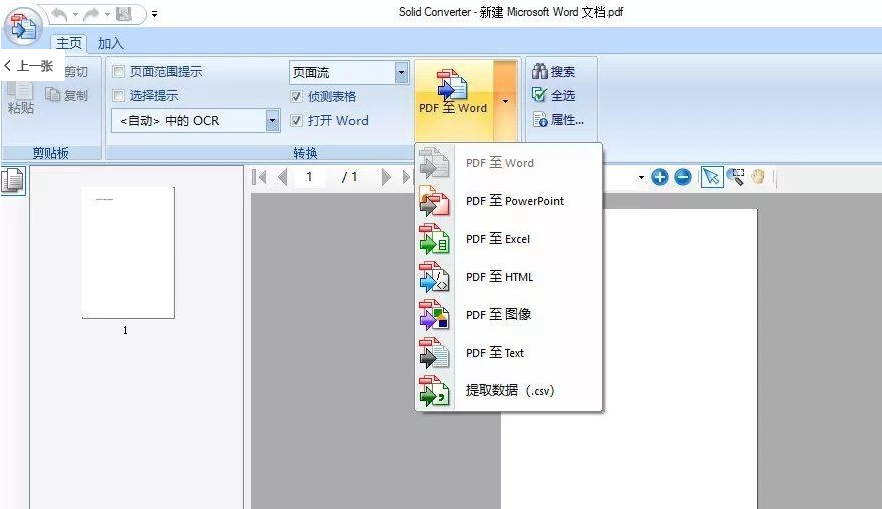
Task: Click the page thumbnails panel icon
Action: point(13,181)
